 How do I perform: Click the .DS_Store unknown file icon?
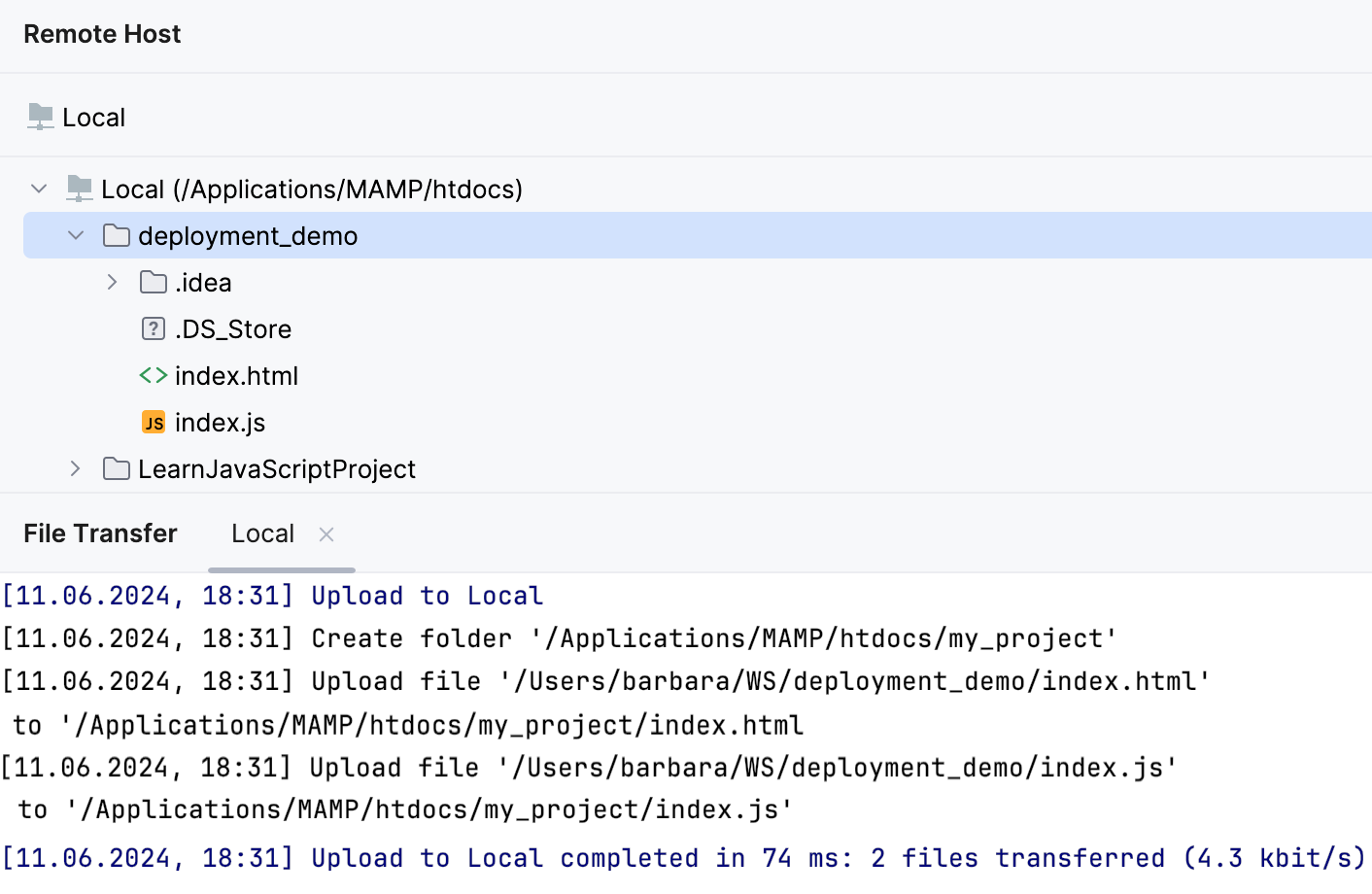[x=154, y=328]
